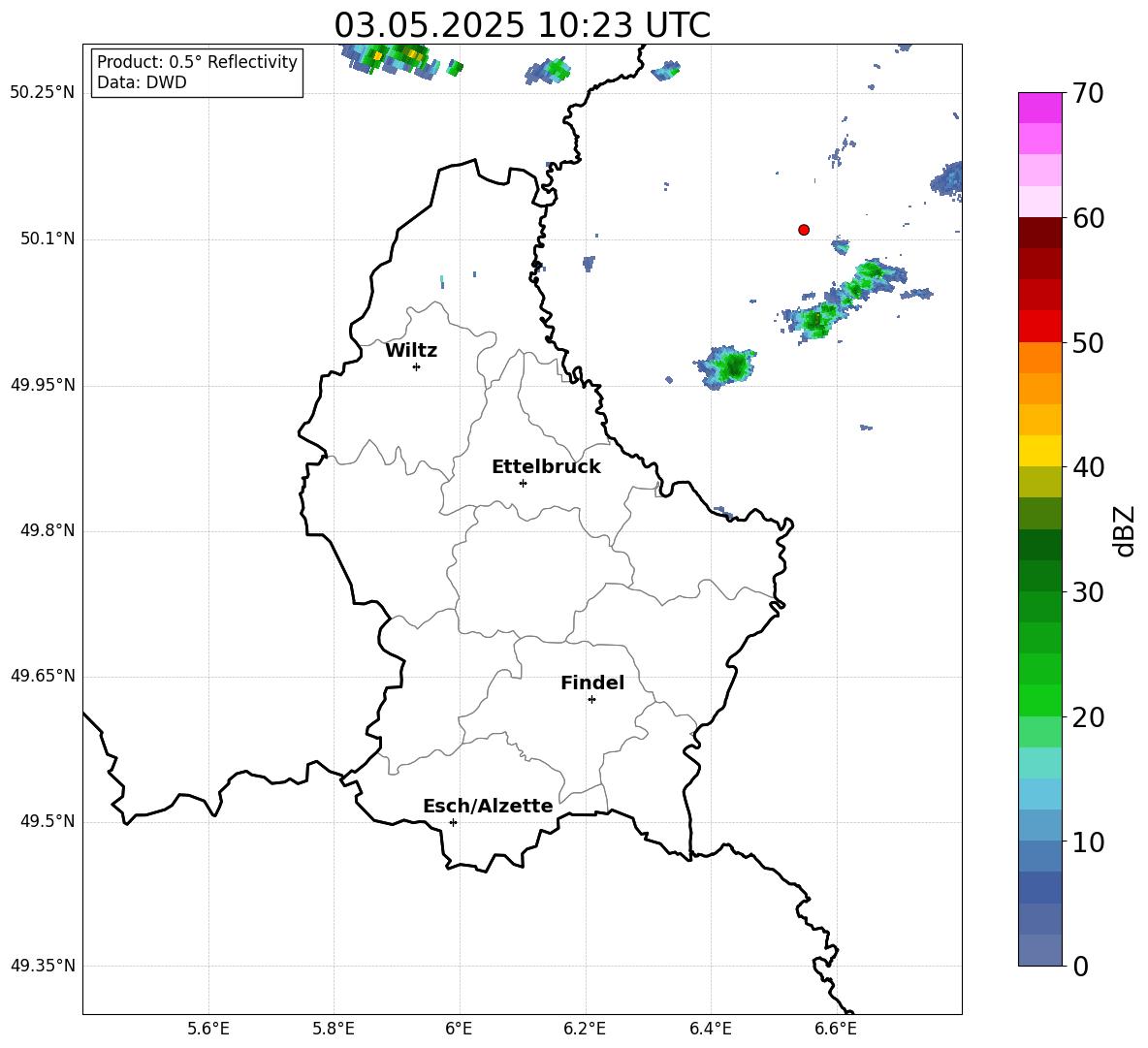Click the 50 tick on colorbar

(x=1087, y=342)
